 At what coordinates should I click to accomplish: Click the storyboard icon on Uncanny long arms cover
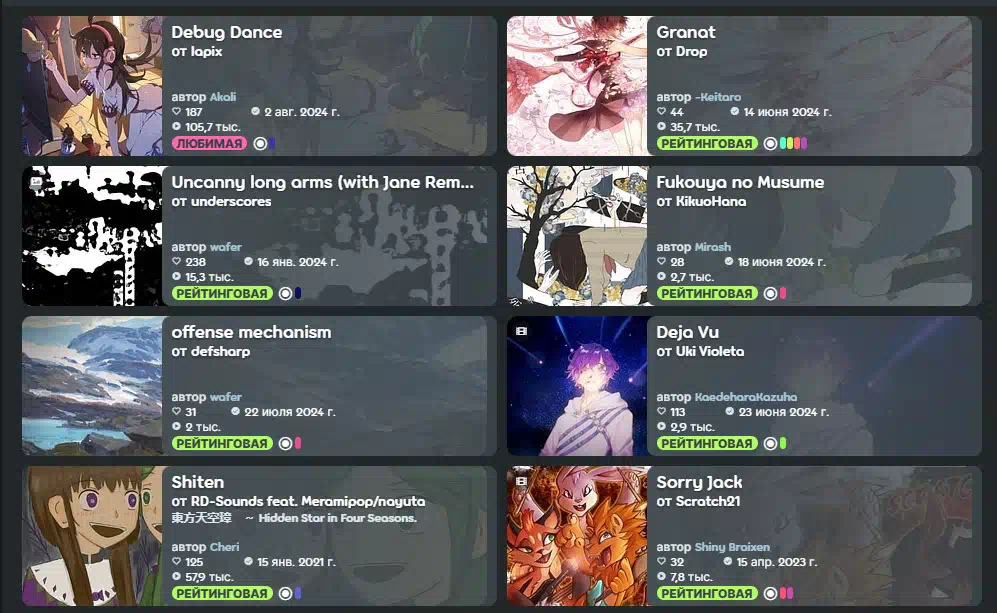click(36, 181)
